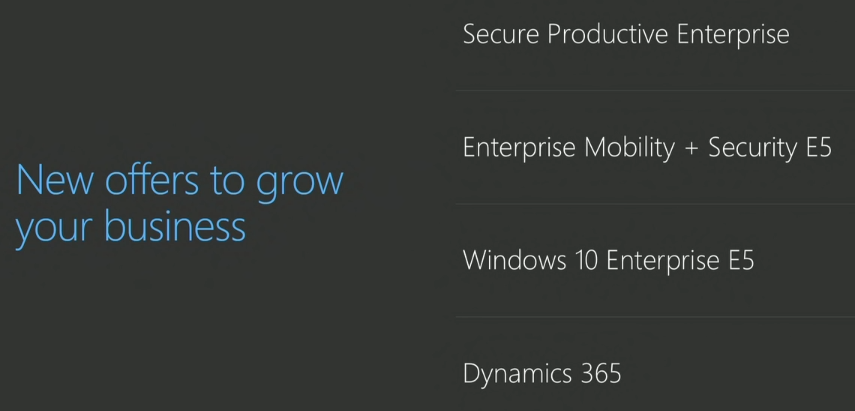
Task: Click the plus sign between Mobility and Security
Action: [691, 149]
